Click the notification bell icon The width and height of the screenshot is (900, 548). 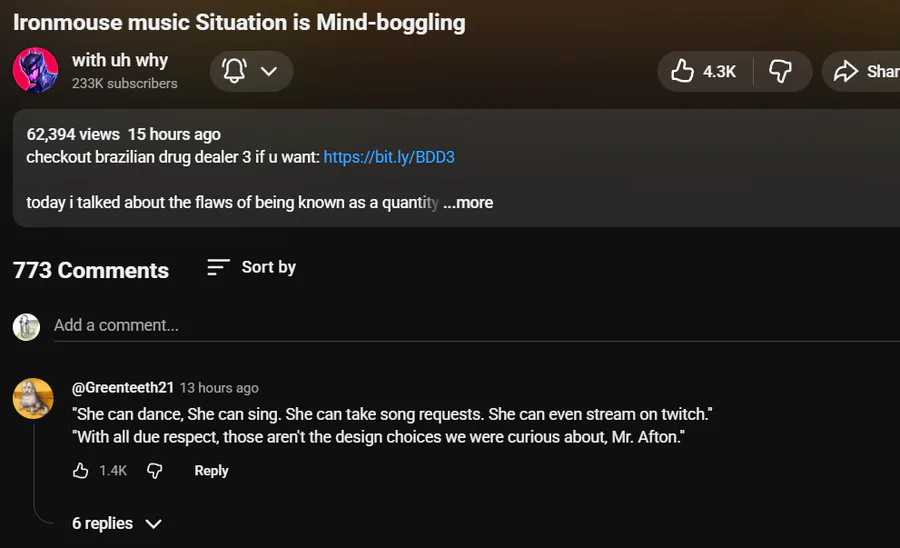[x=234, y=71]
